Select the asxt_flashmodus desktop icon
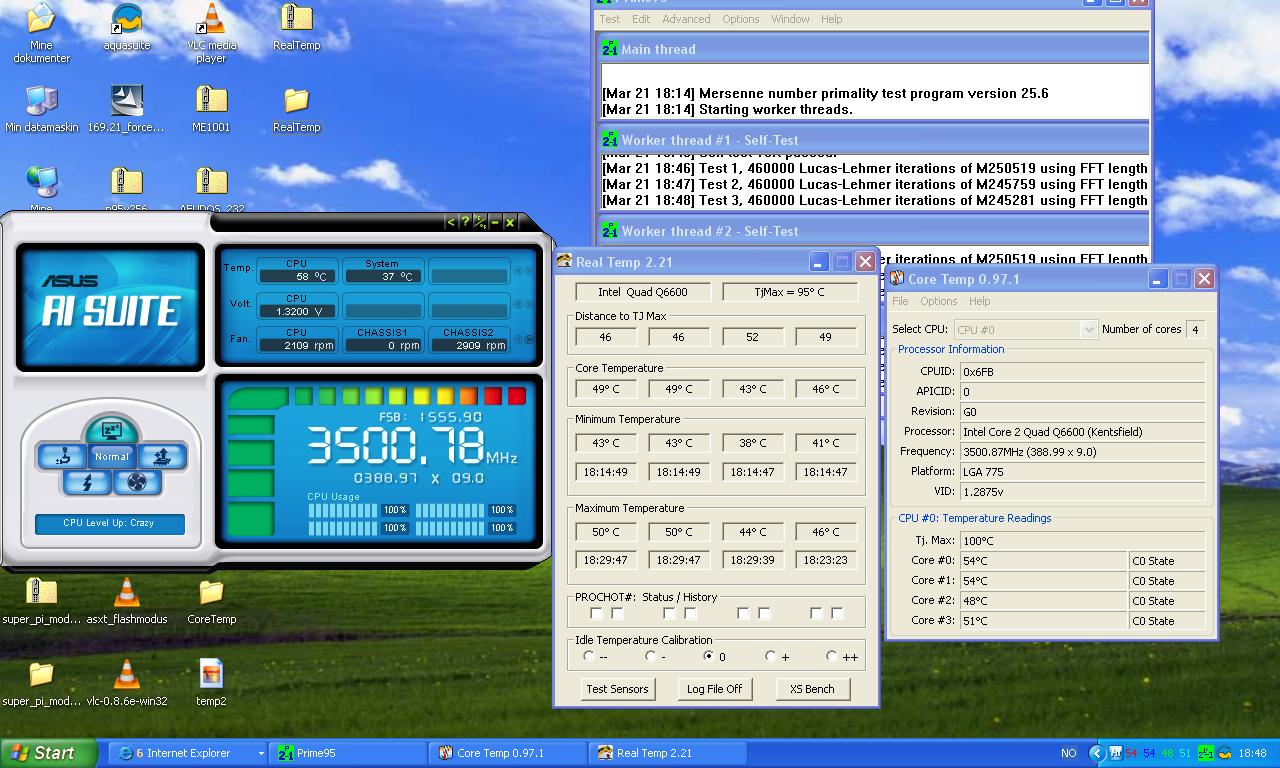The image size is (1280, 768). (x=126, y=601)
